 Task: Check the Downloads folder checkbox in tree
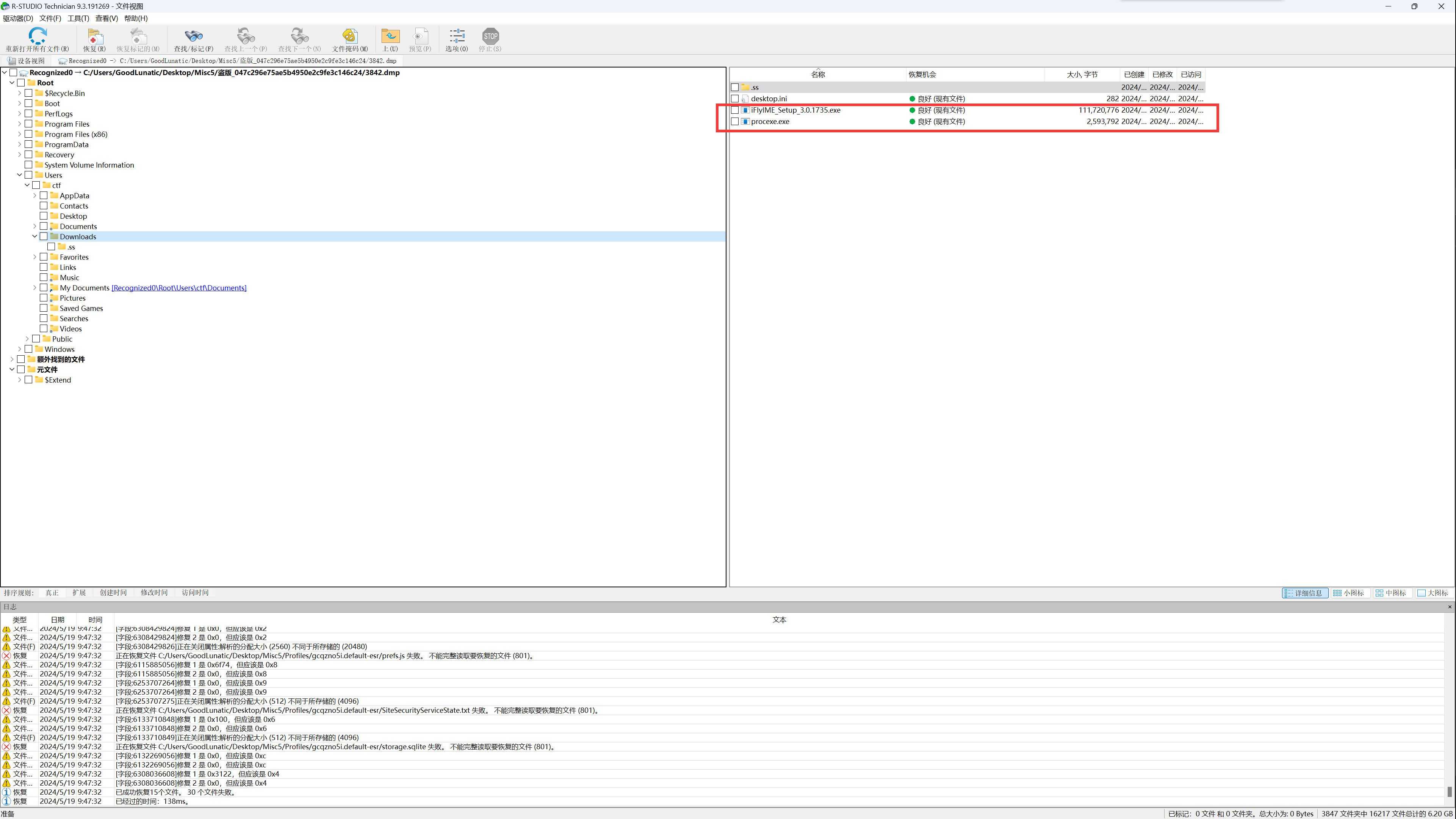(x=44, y=237)
